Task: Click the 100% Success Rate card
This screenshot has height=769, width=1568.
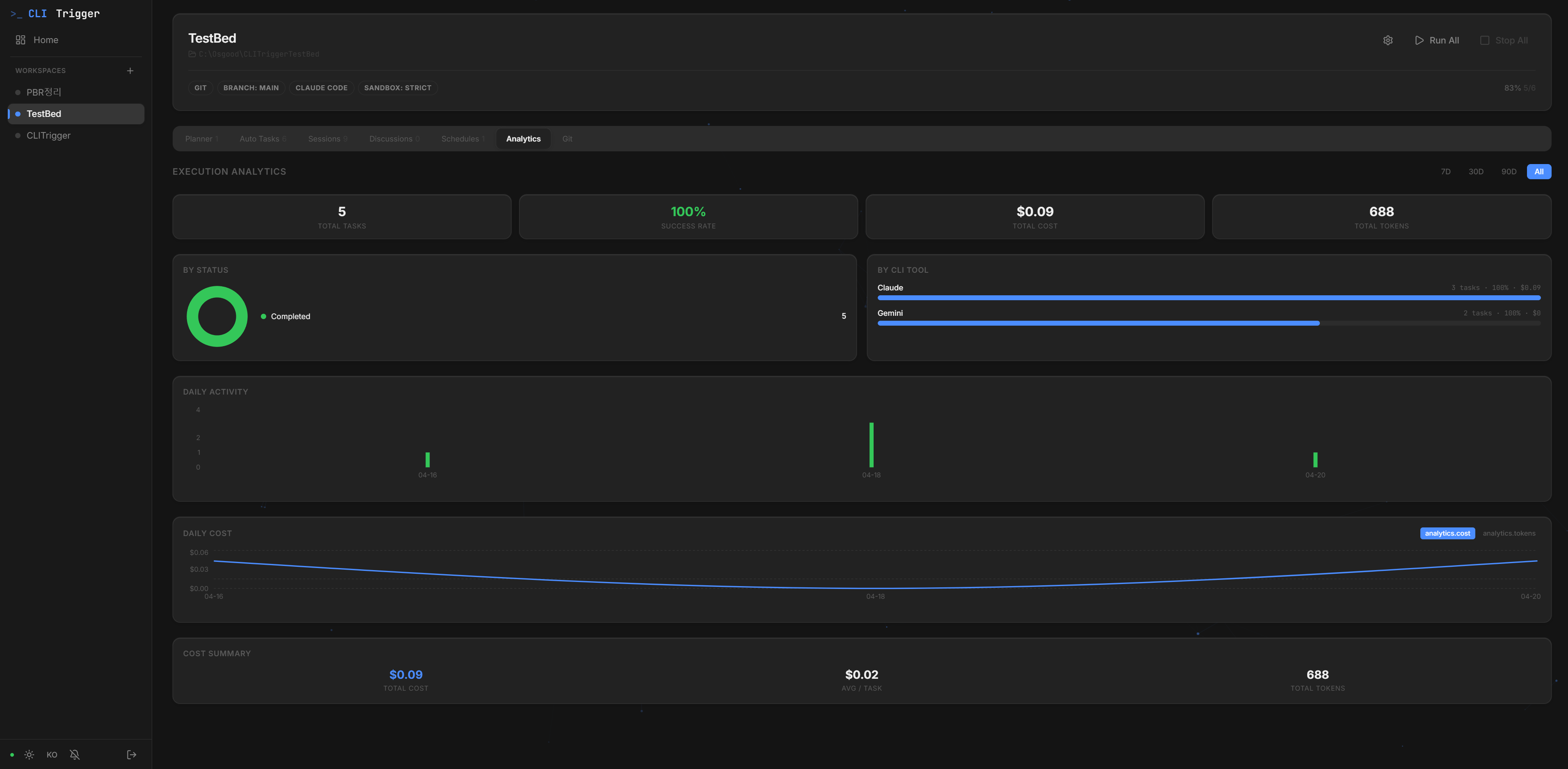Action: pos(688,217)
